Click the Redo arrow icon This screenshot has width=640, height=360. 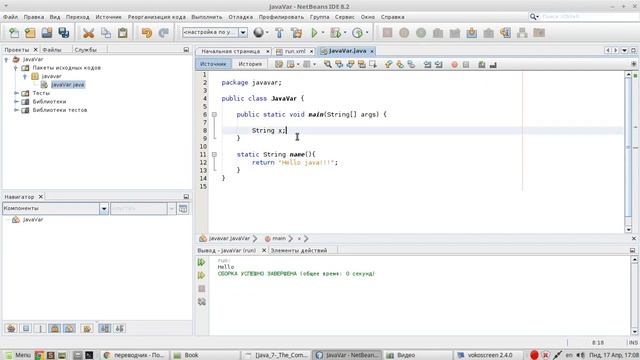pos(164,33)
